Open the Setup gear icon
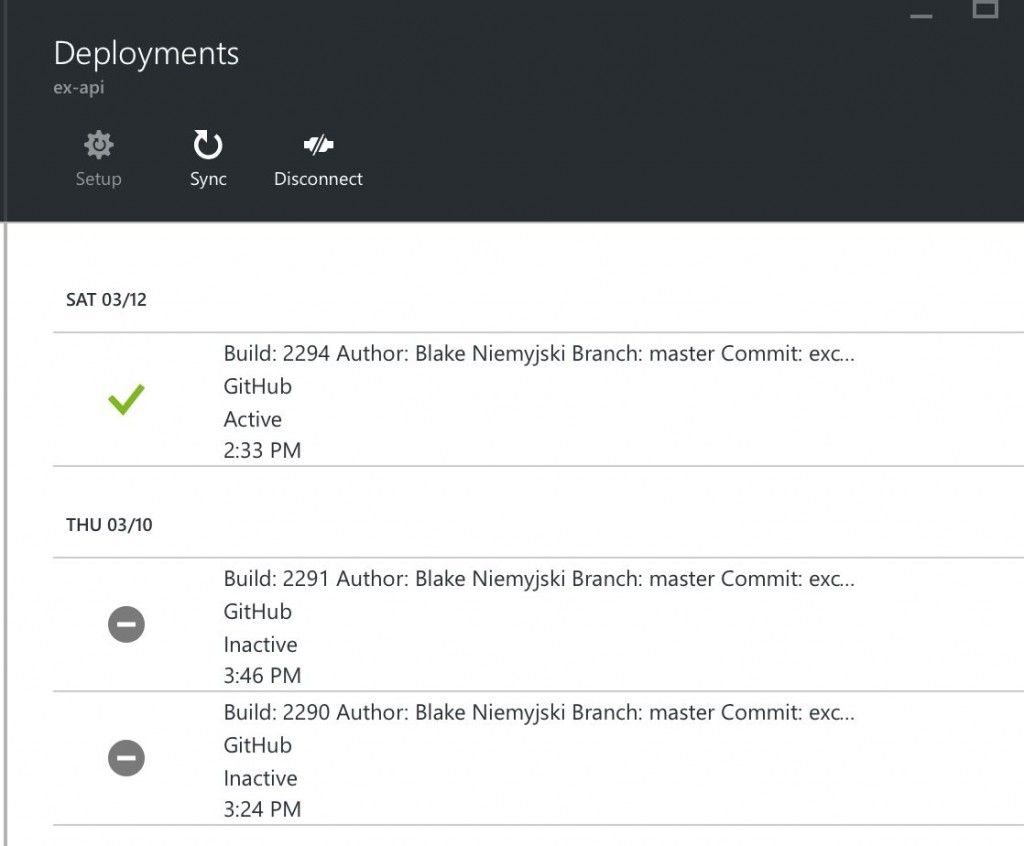Image resolution: width=1024 pixels, height=846 pixels. [x=98, y=146]
